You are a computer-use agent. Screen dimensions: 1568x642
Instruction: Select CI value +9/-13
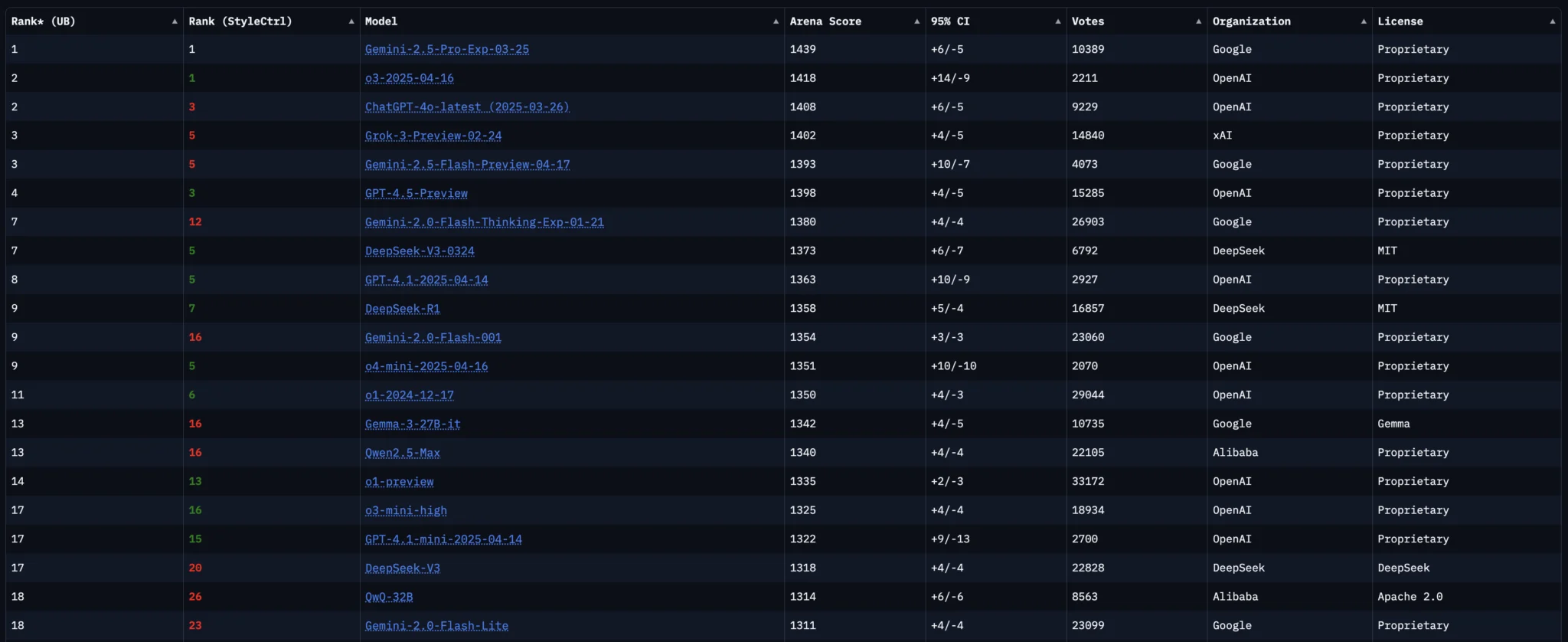point(950,539)
